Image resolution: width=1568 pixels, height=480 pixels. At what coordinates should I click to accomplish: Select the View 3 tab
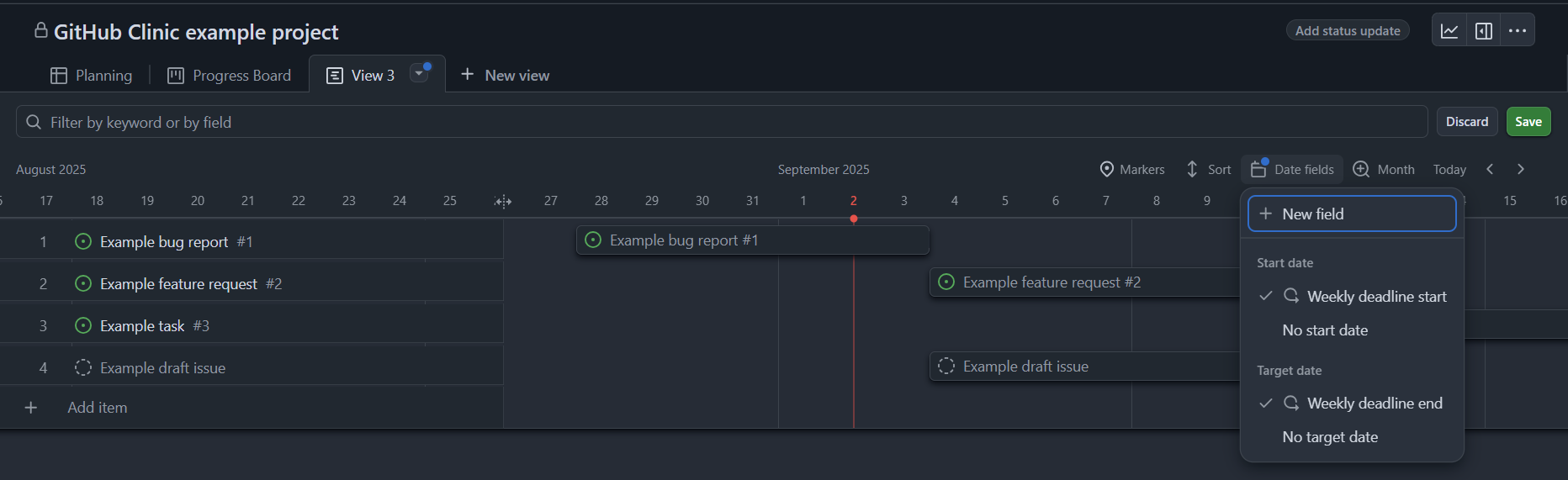361,76
